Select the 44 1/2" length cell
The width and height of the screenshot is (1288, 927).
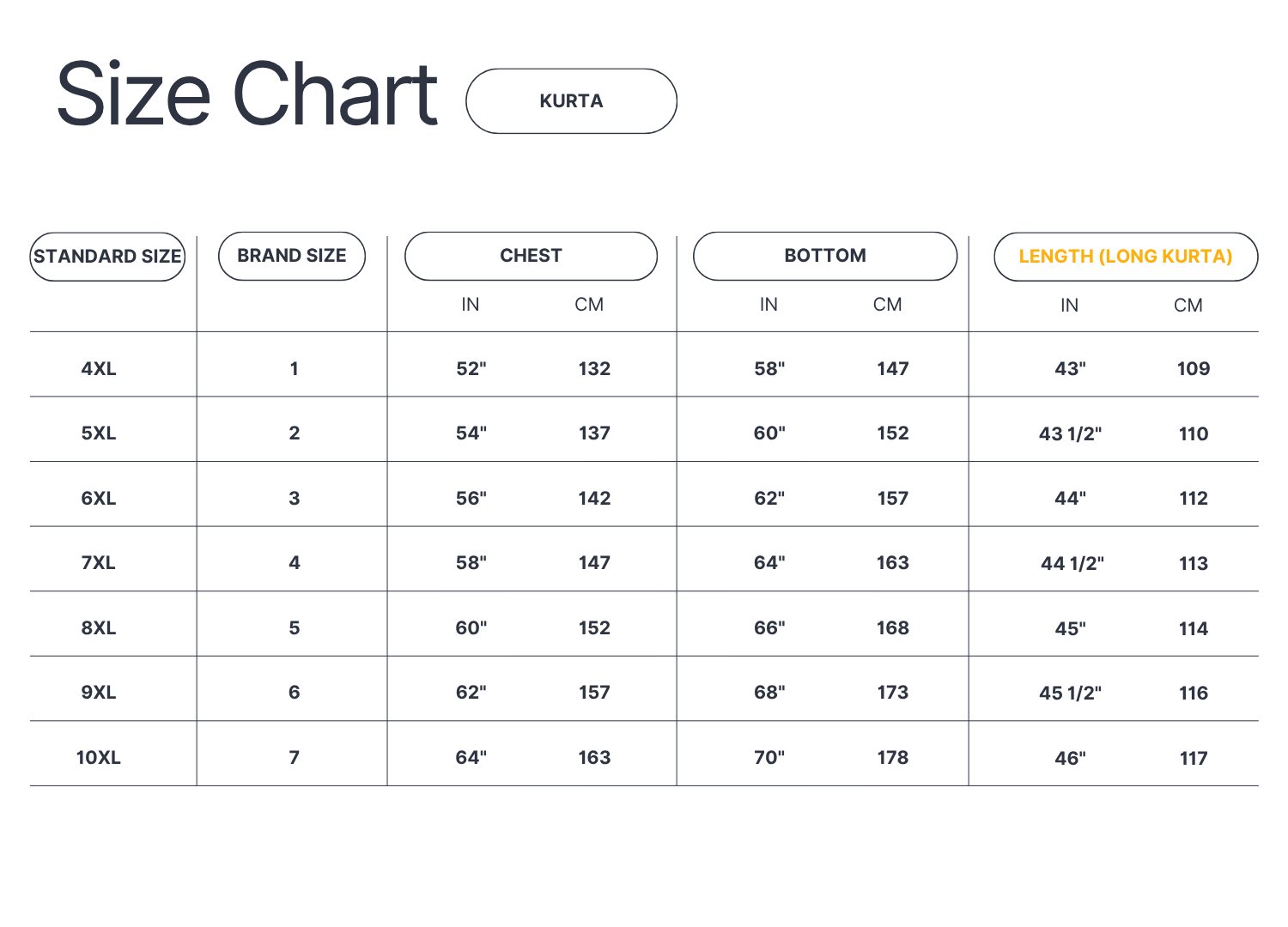pyautogui.click(x=1072, y=564)
